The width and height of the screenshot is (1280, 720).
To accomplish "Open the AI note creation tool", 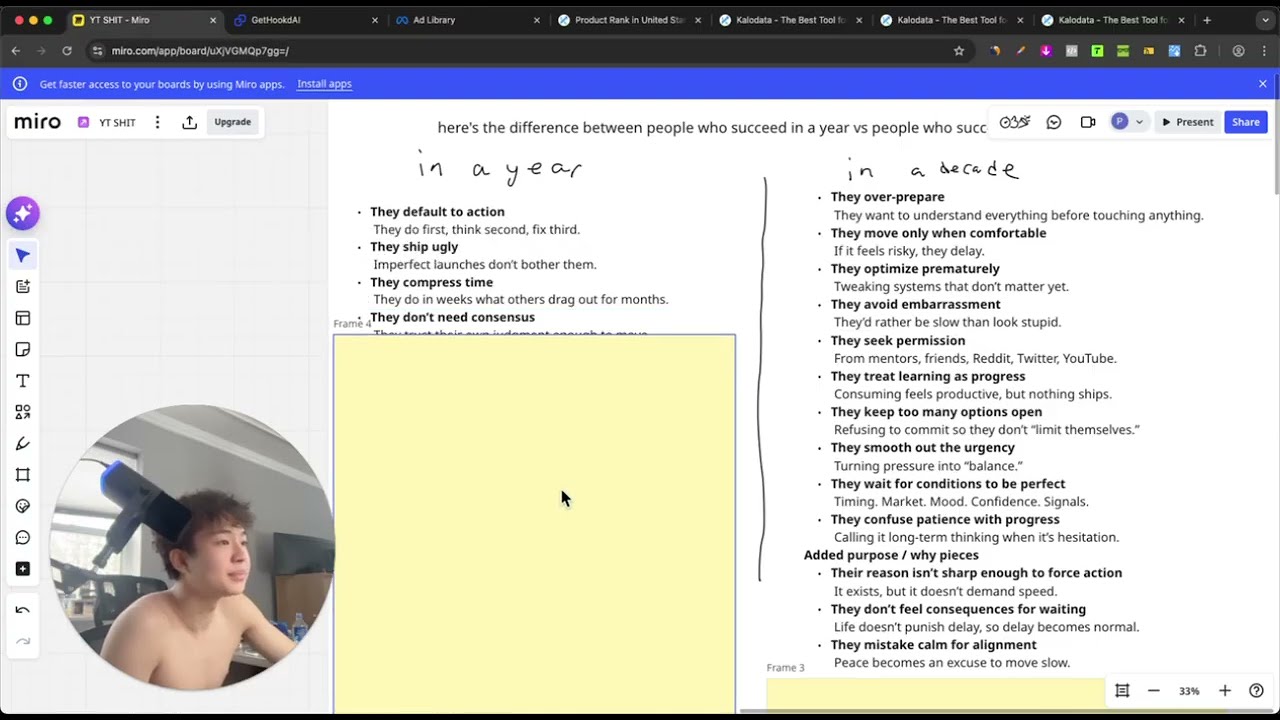I will [22, 287].
